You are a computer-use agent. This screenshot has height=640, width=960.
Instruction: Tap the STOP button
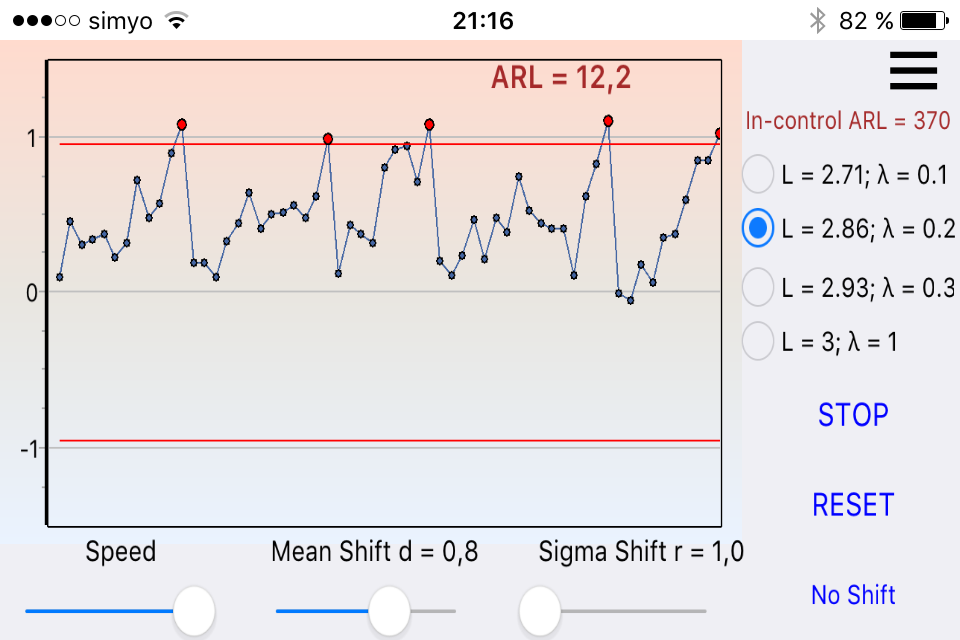point(853,415)
